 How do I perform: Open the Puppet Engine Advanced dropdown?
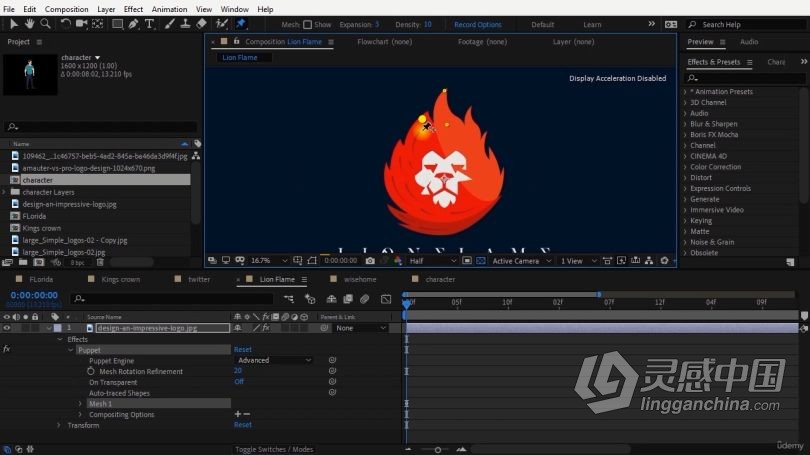tap(274, 360)
